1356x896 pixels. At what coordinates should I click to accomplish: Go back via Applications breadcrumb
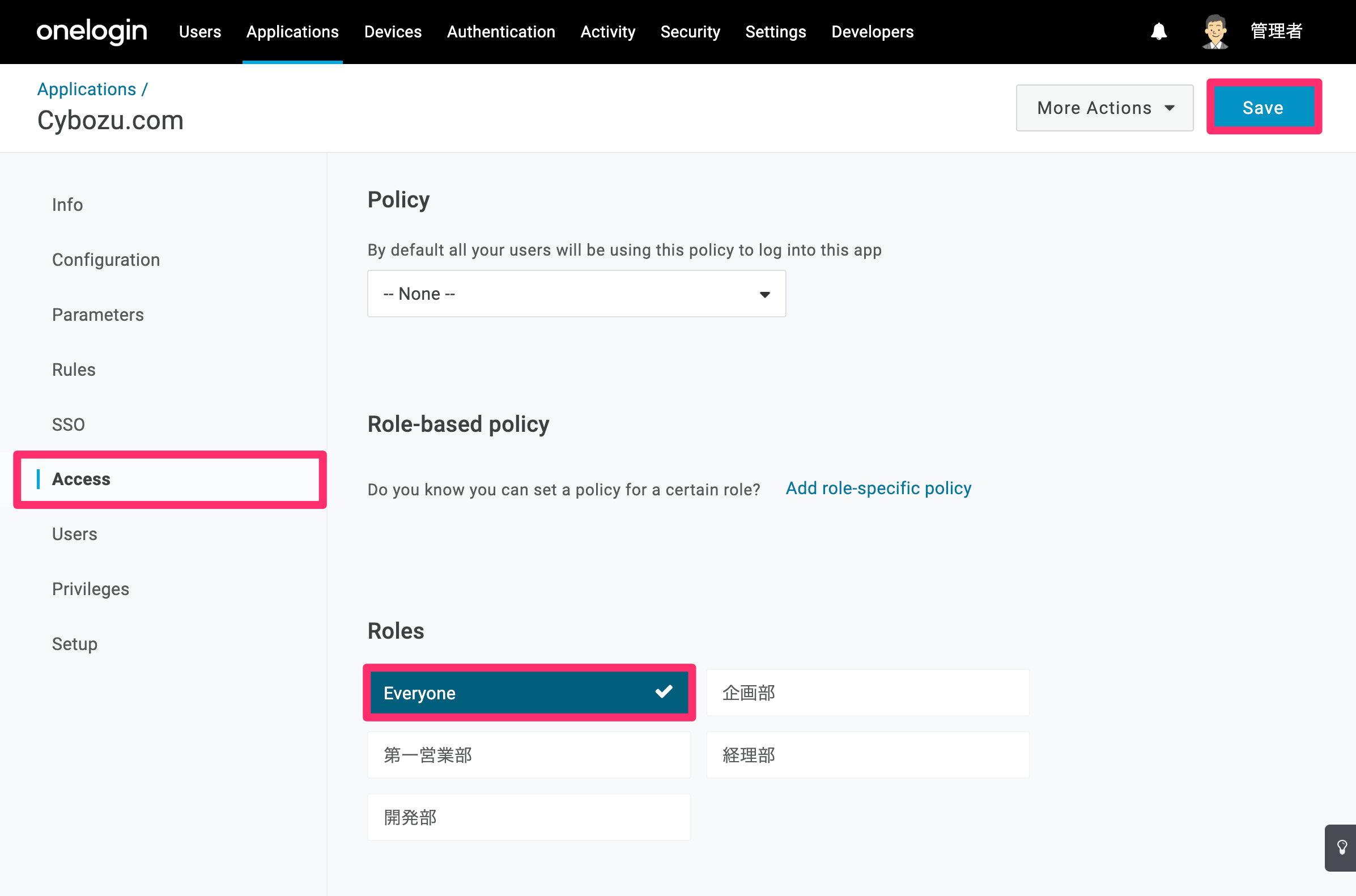coord(86,89)
